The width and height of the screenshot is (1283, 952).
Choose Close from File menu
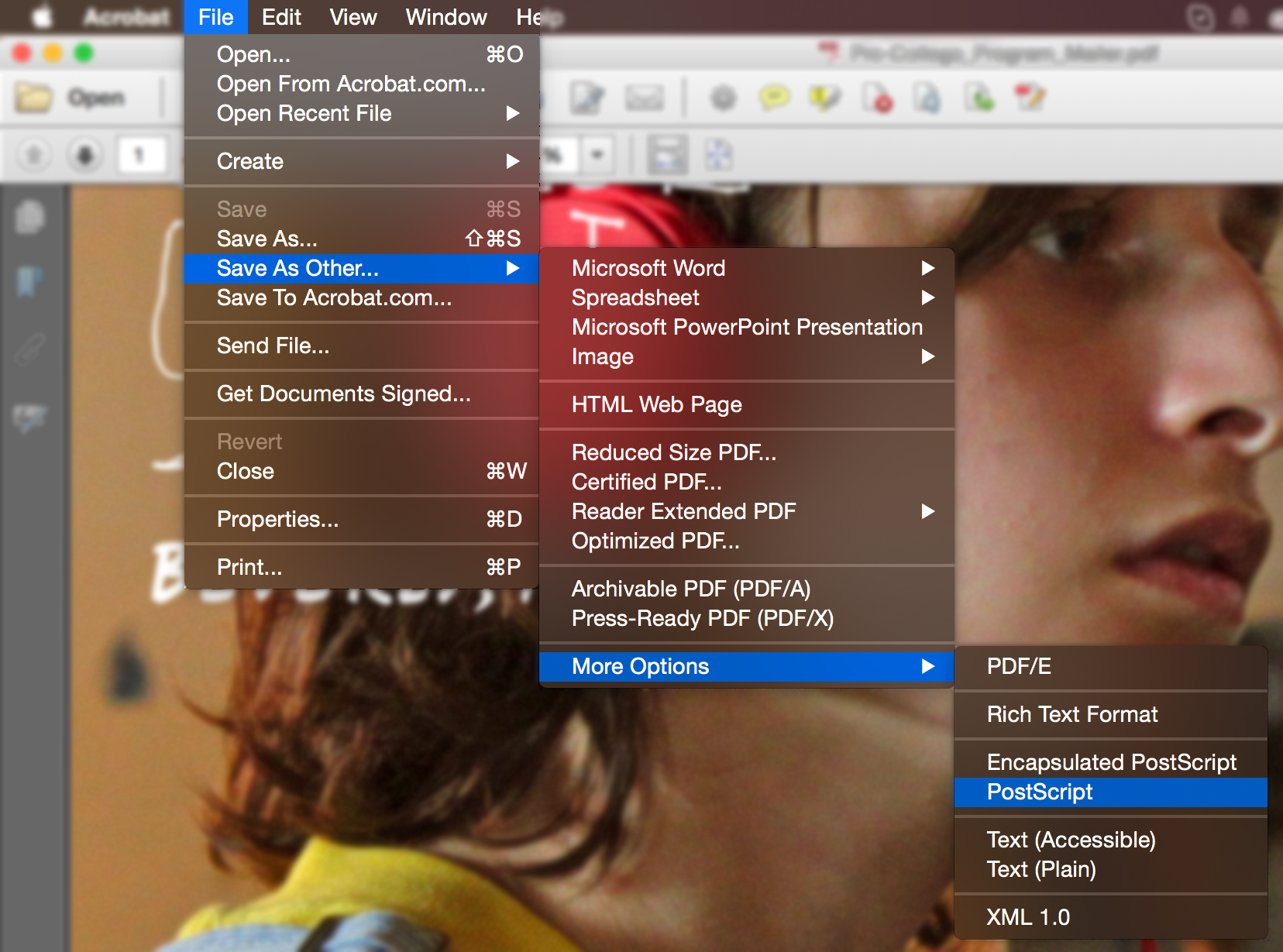(362, 471)
